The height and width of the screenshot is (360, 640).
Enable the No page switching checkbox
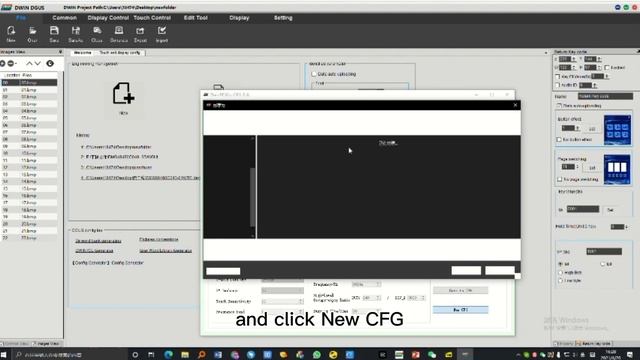tap(560, 179)
